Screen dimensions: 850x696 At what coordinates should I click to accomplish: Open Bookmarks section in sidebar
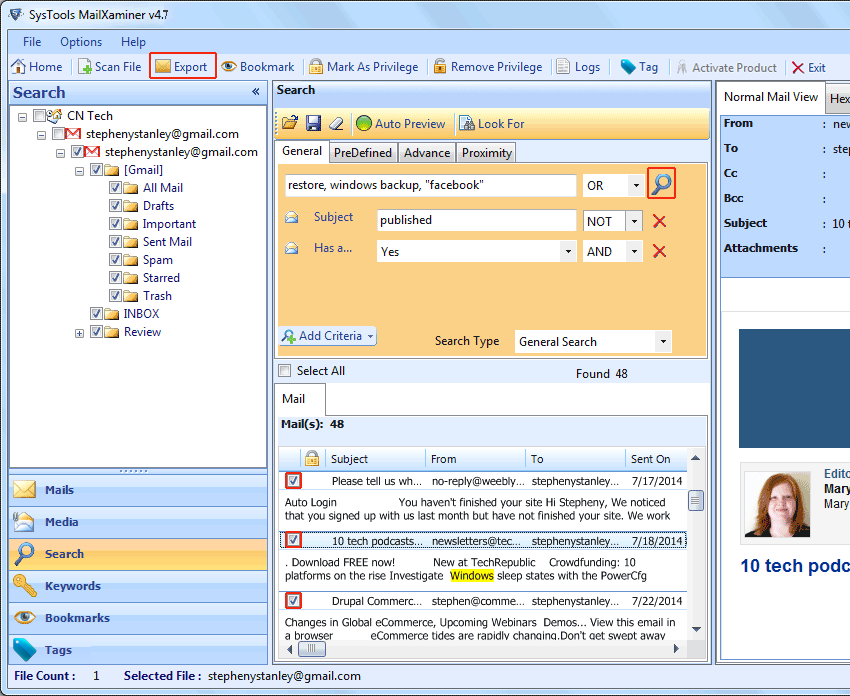pos(138,618)
